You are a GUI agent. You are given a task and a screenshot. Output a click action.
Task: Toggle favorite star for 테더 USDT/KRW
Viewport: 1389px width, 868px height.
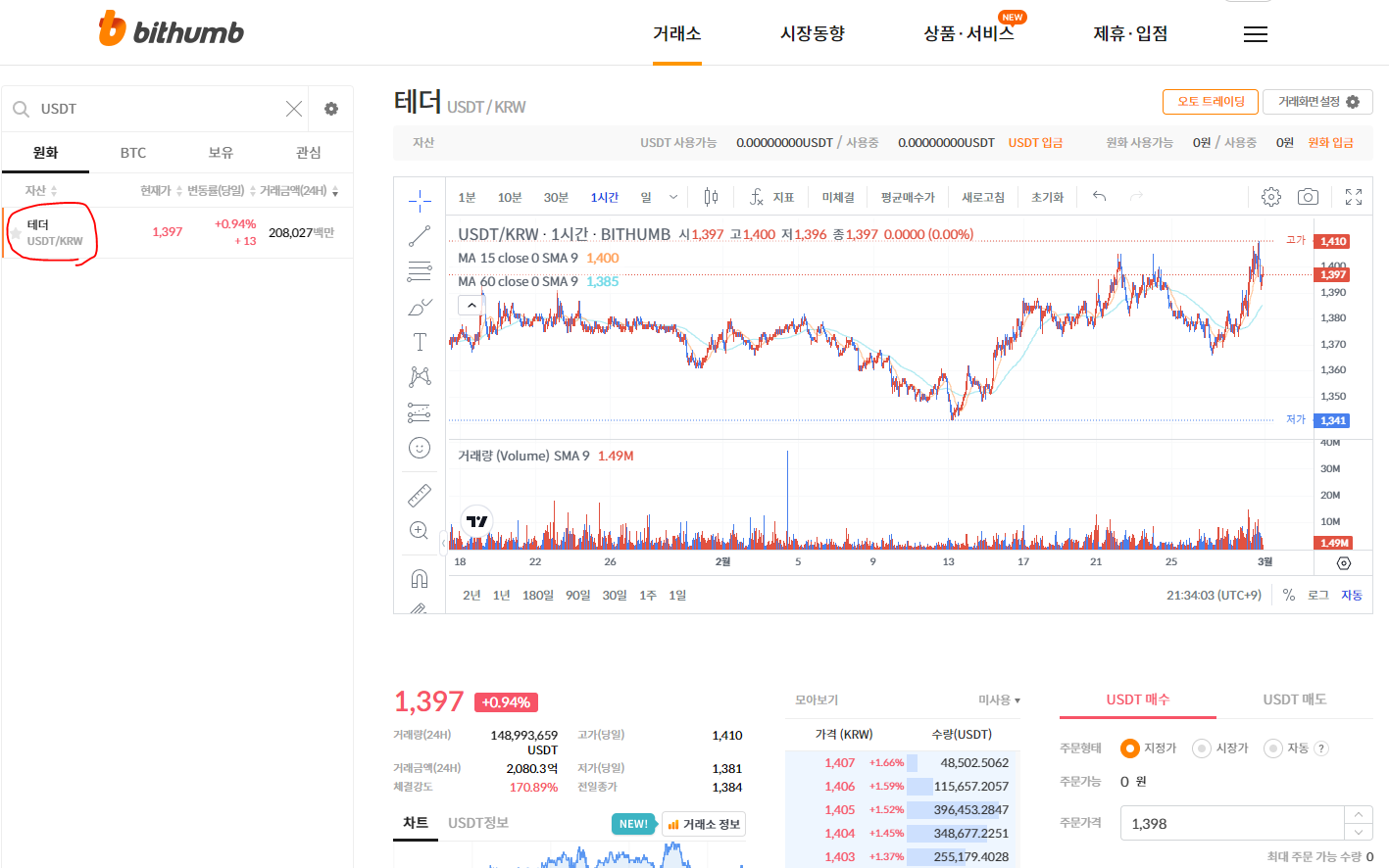click(16, 233)
